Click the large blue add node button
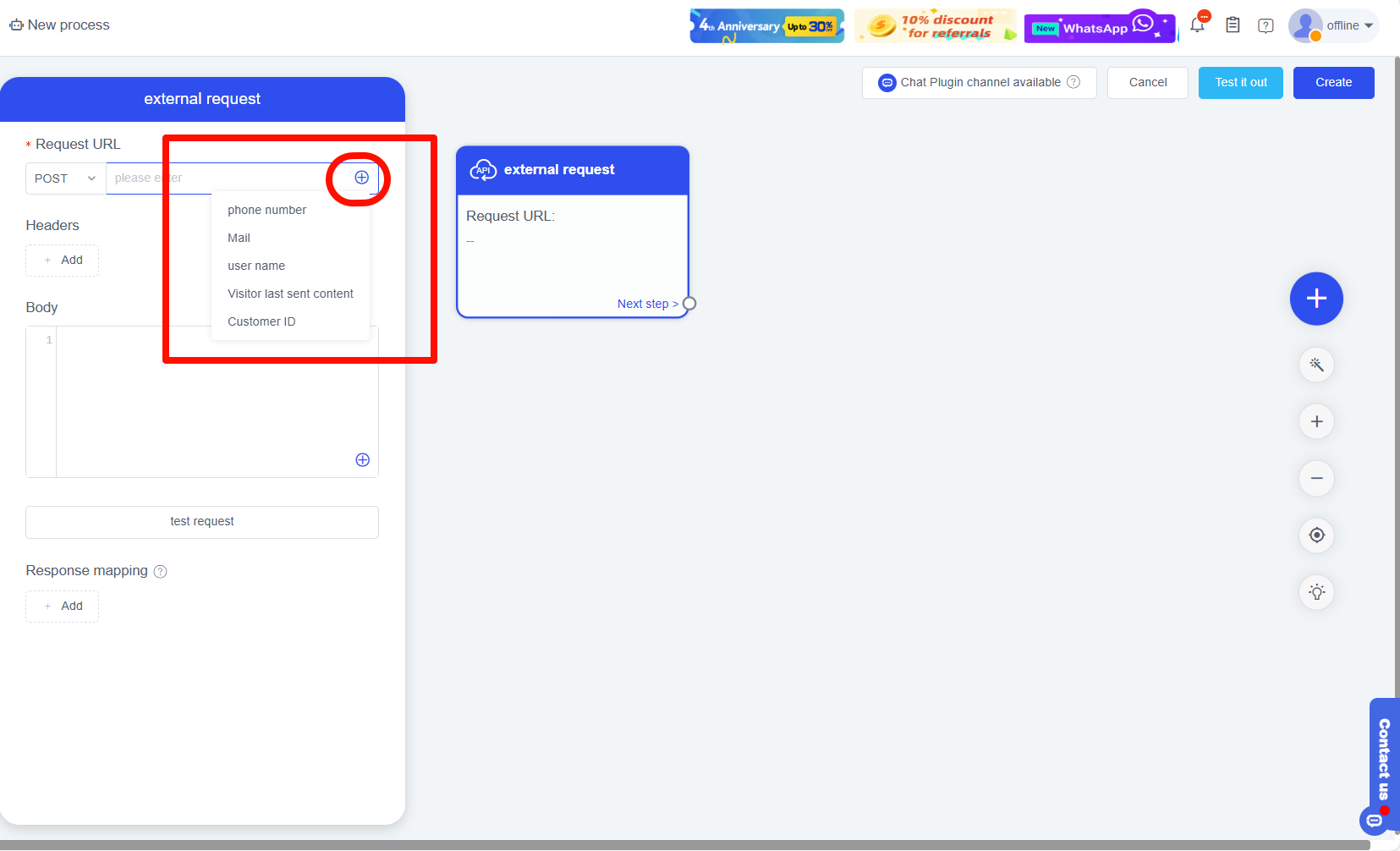1400x851 pixels. click(x=1316, y=299)
